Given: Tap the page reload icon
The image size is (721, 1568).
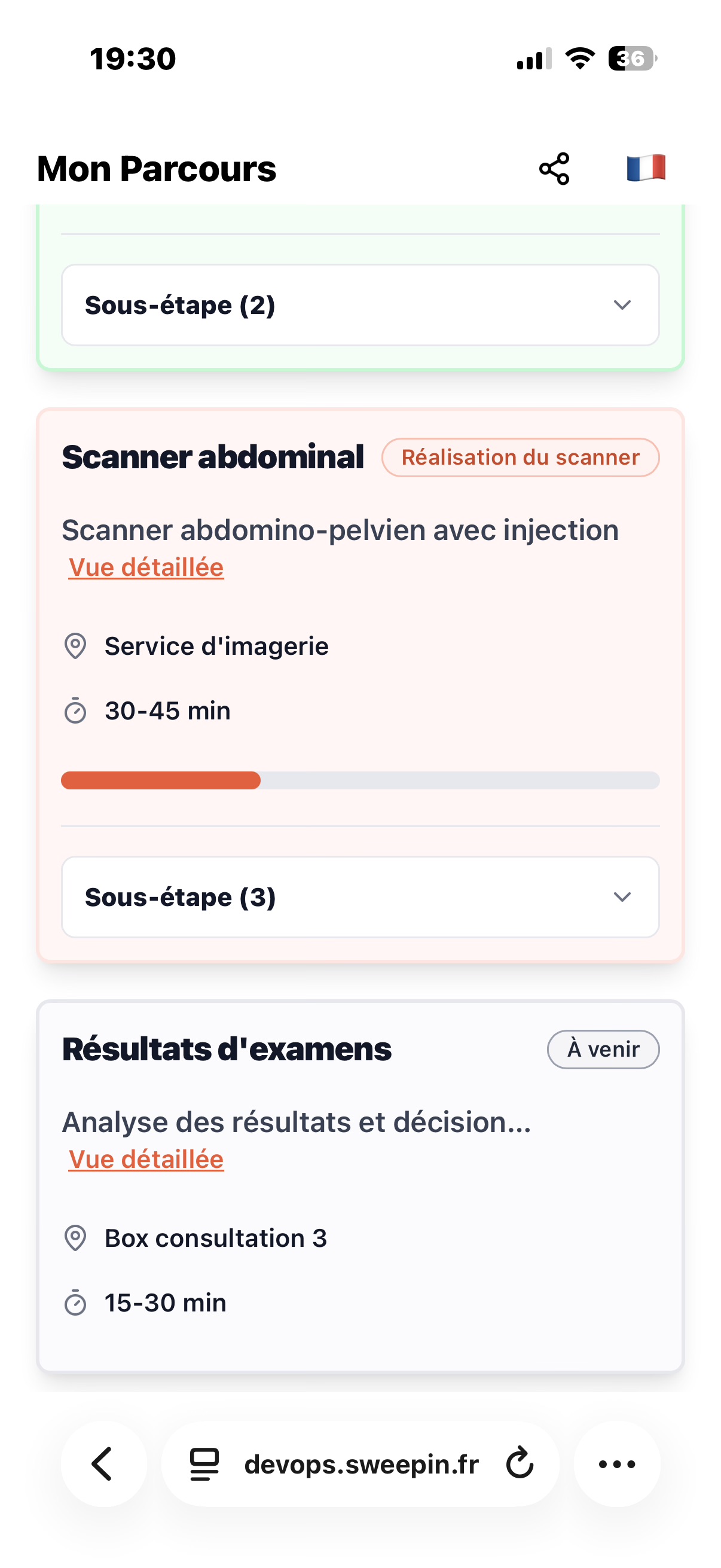Looking at the screenshot, I should click(x=520, y=1464).
